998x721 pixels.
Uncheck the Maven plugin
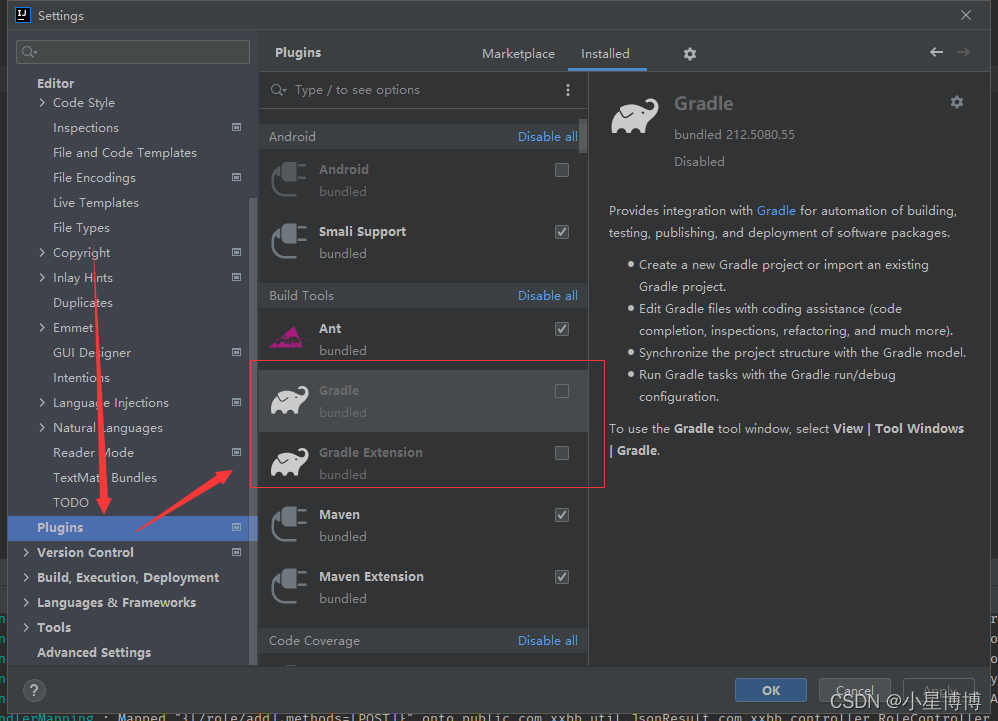click(562, 514)
